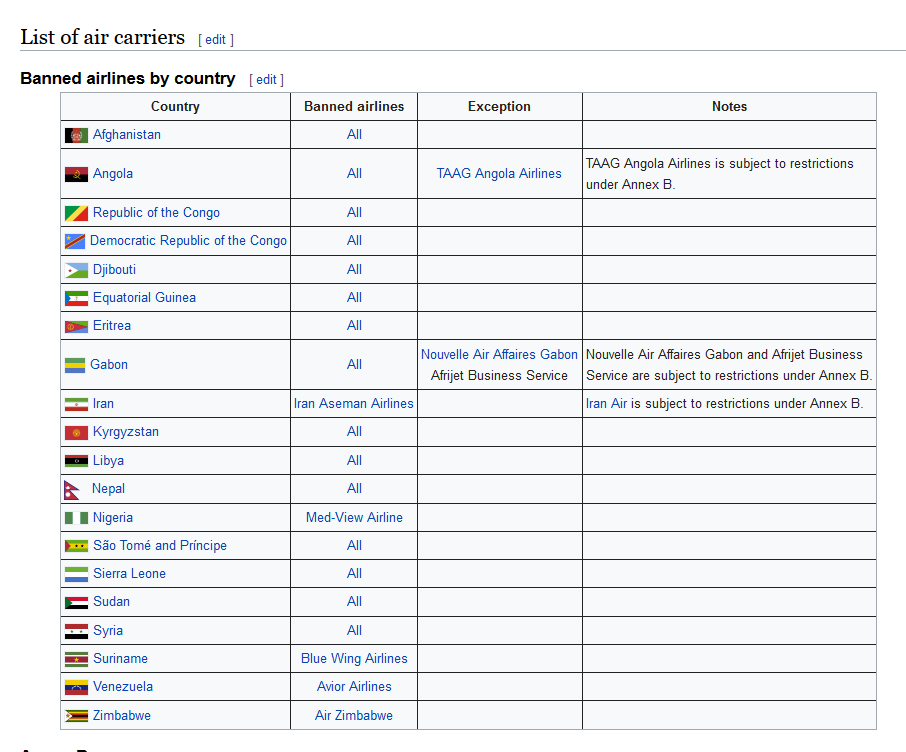Follow the Iran Air link in Notes
The height and width of the screenshot is (752, 906).
click(606, 403)
